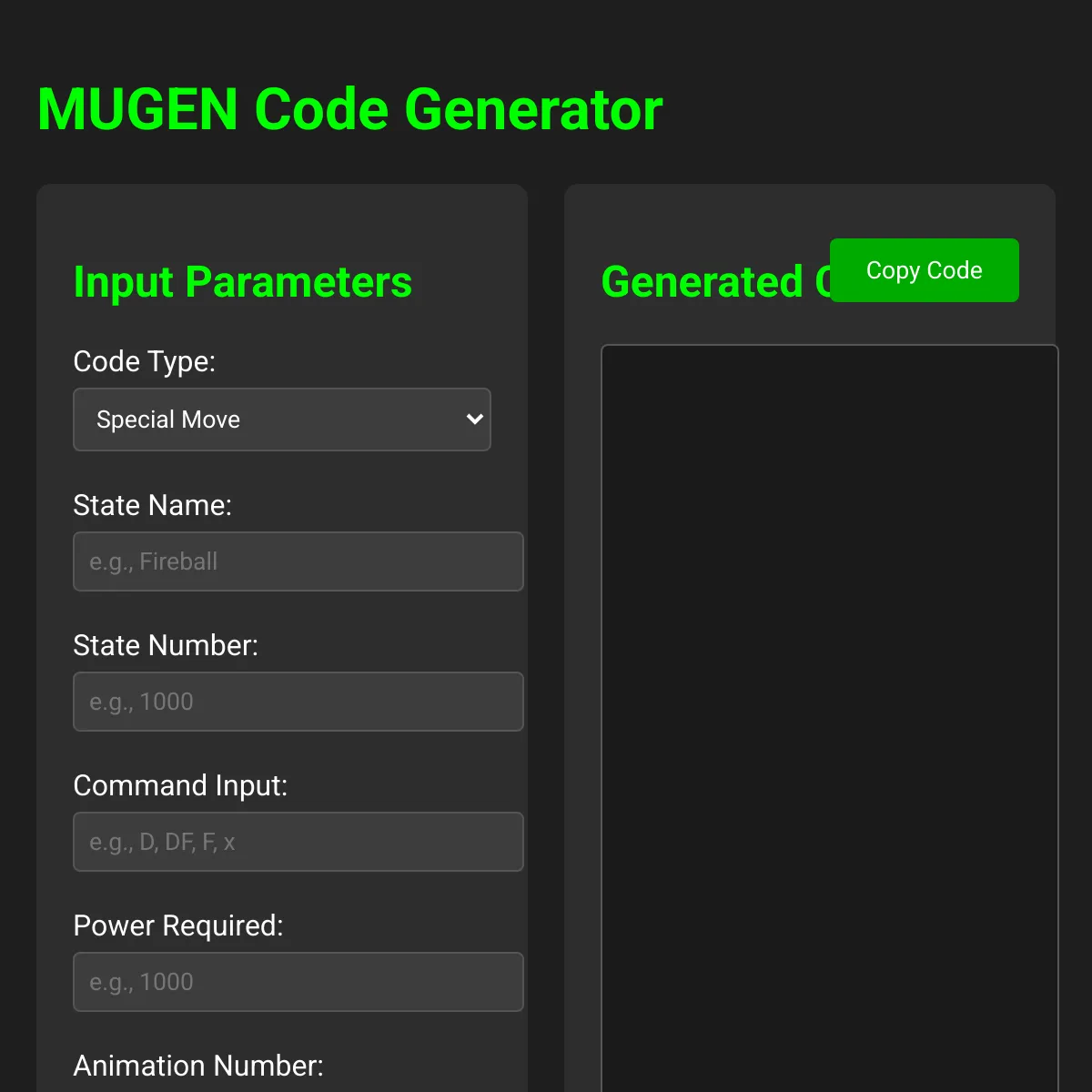The image size is (1092, 1092).
Task: Click the Animation Number label
Action: 198,1066
